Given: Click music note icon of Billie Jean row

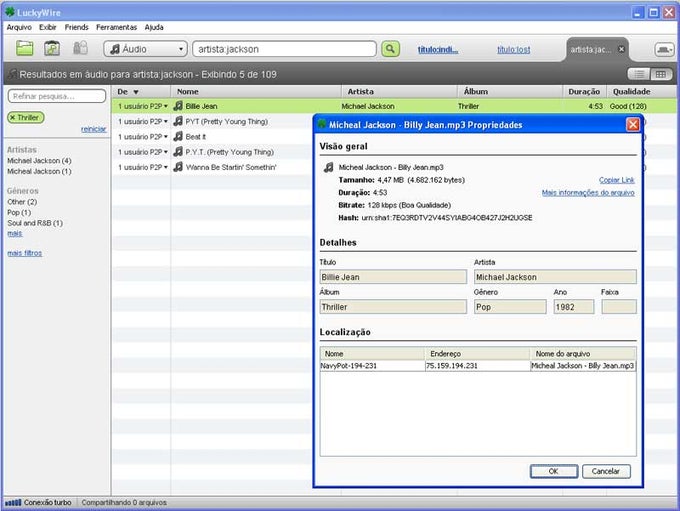Looking at the screenshot, I should (x=178, y=106).
